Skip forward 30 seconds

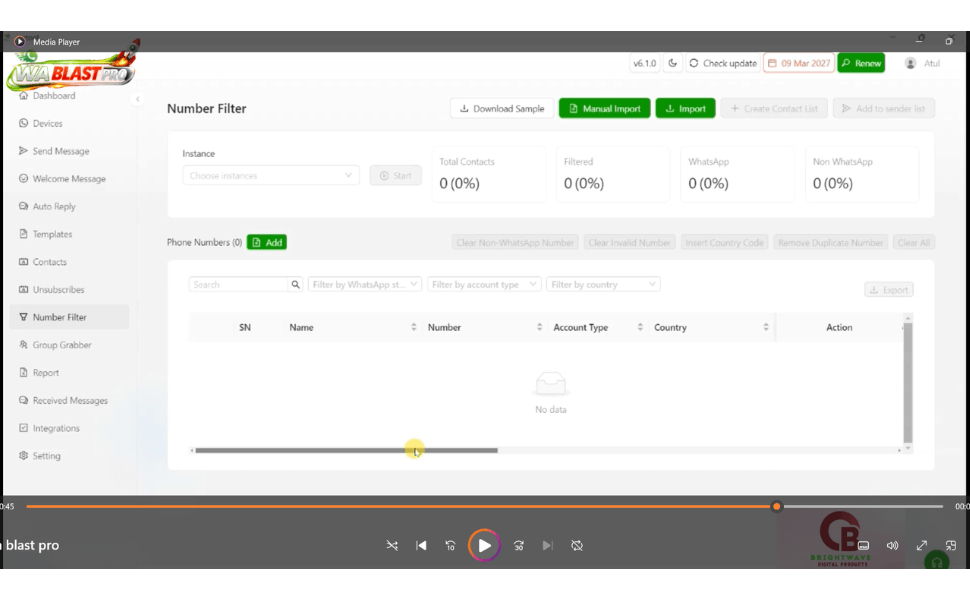coord(518,546)
